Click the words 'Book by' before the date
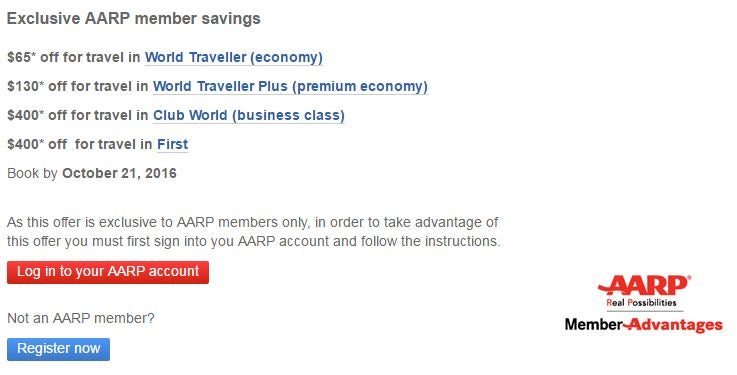 pyautogui.click(x=32, y=173)
